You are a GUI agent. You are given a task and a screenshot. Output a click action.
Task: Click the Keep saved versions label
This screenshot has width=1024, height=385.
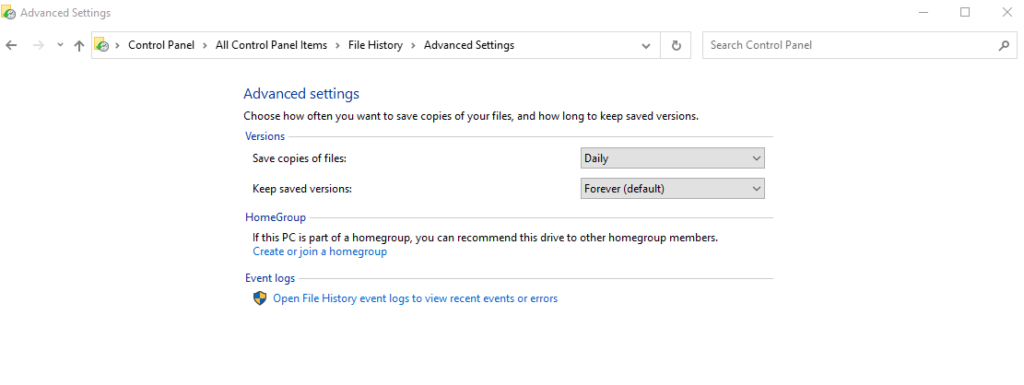302,189
